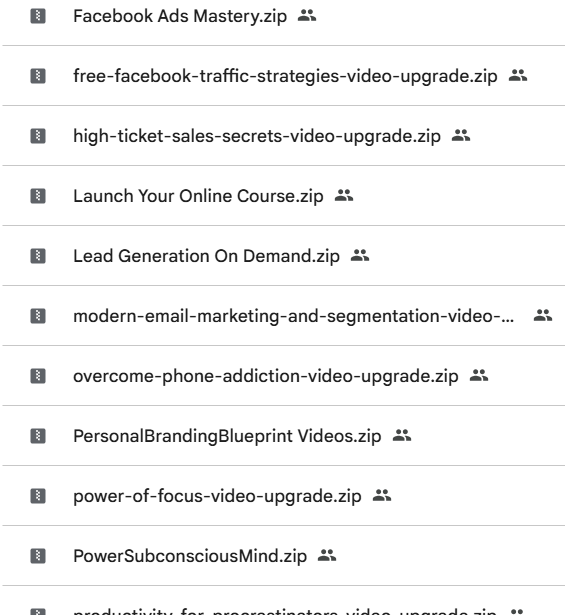This screenshot has width=565, height=615.
Task: Click shared icon beside Launch Your Online Course.zip
Action: click(x=344, y=195)
